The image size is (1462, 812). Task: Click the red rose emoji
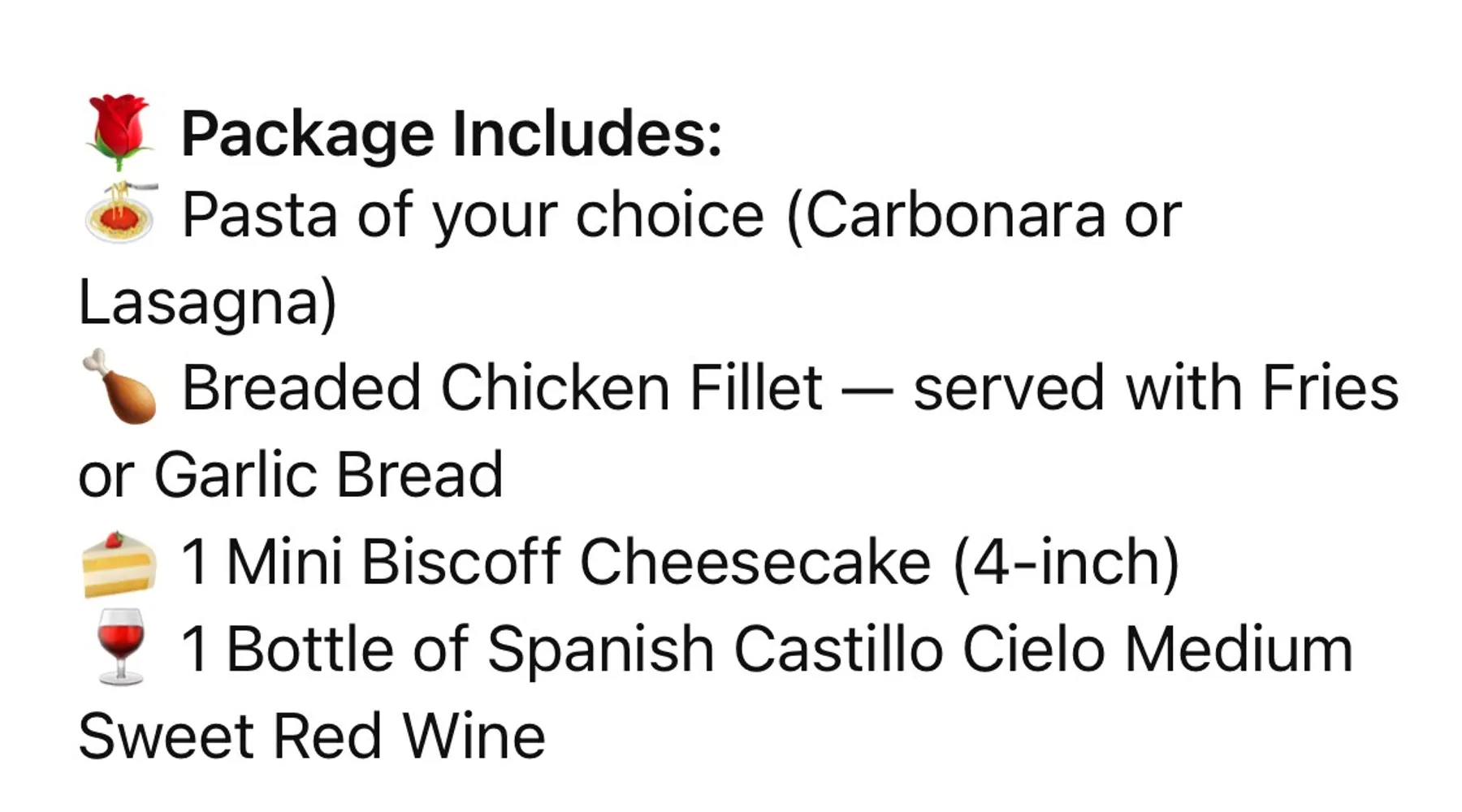(x=119, y=132)
